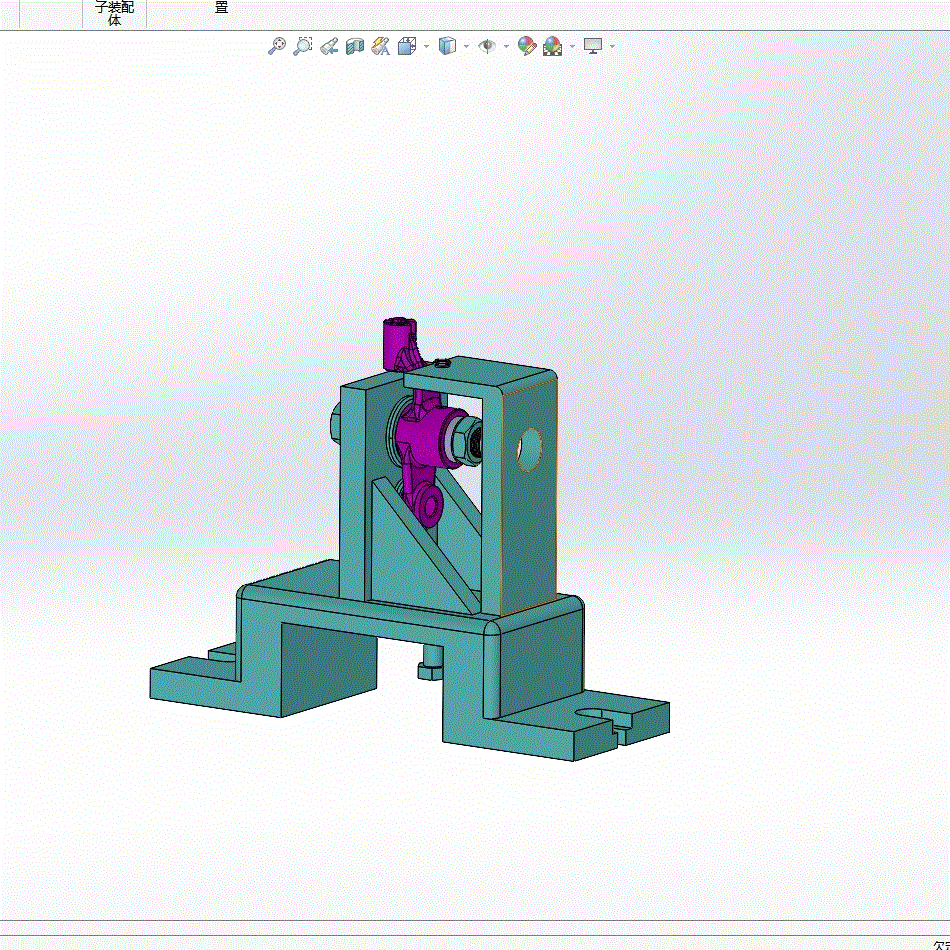Activate the Section View tool
The image size is (950, 950).
(x=354, y=46)
